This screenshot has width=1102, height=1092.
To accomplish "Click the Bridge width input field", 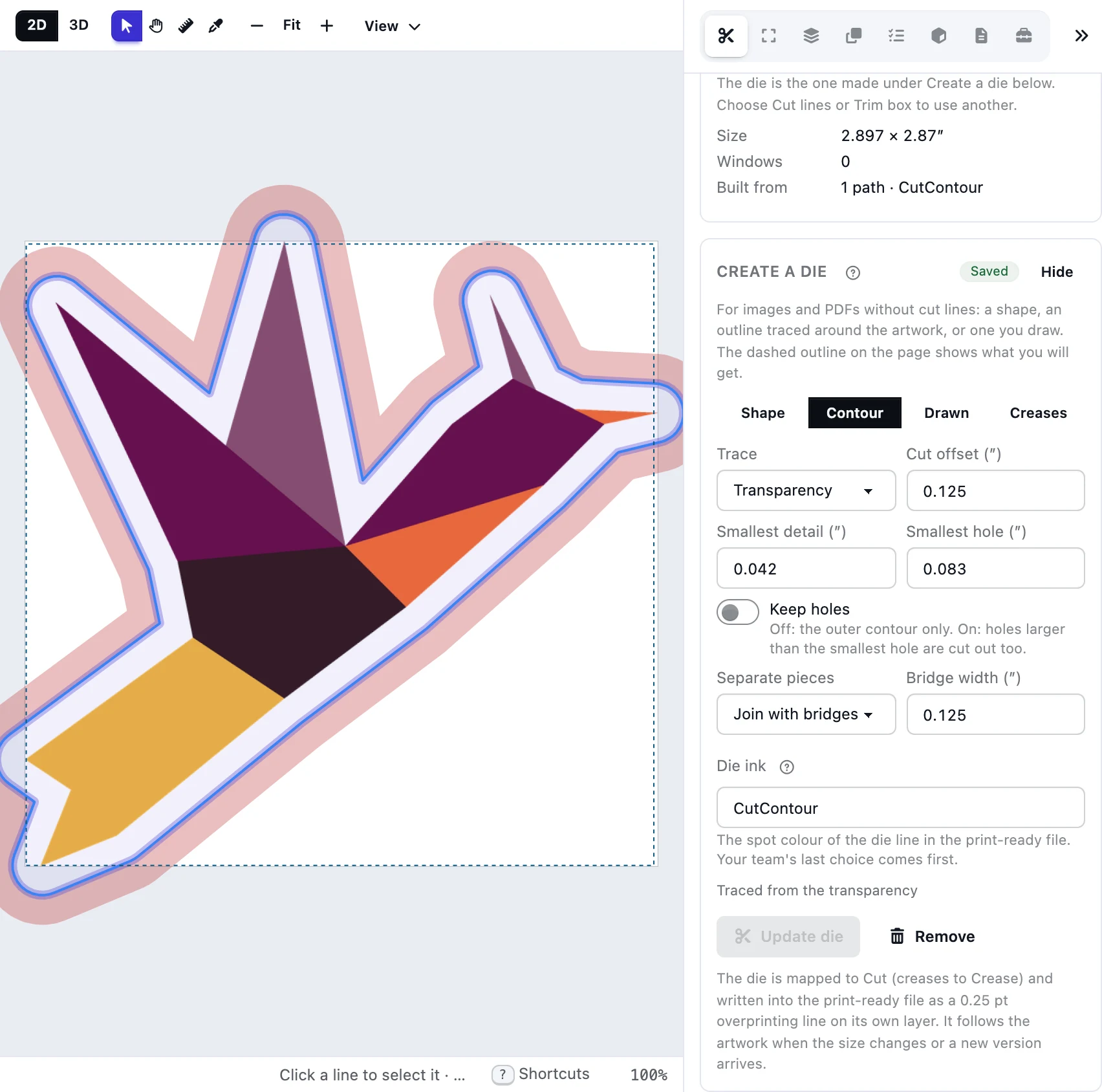I will [x=995, y=714].
